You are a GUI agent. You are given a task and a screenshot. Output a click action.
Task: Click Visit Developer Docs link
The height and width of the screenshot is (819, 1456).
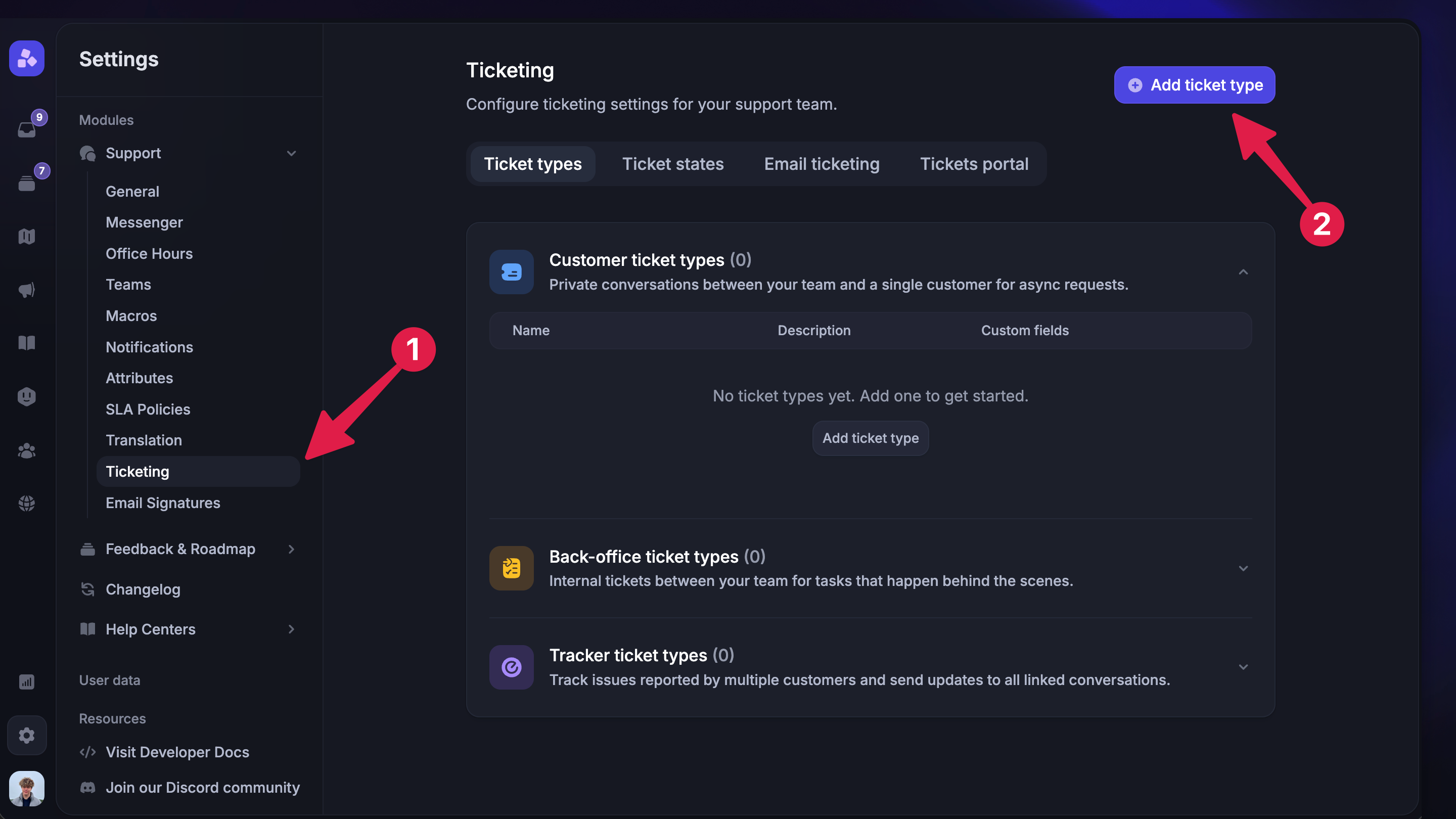177,752
